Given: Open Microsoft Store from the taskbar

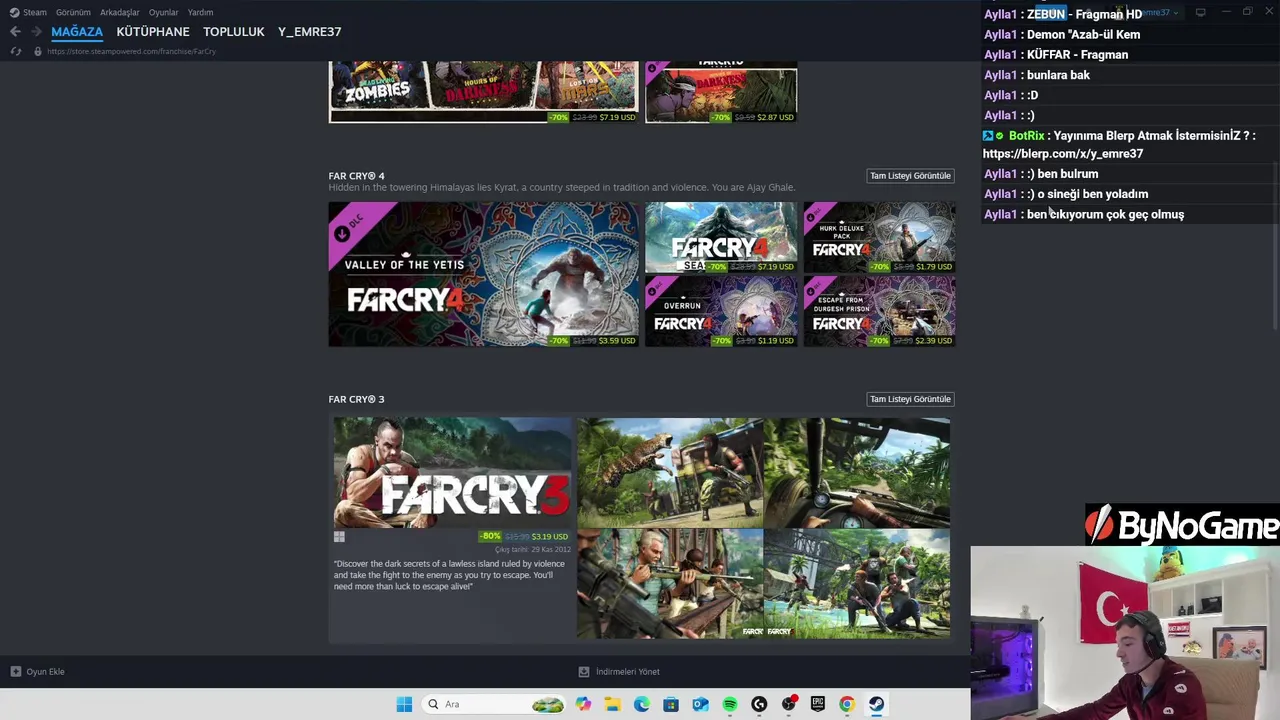Looking at the screenshot, I should pos(671,704).
